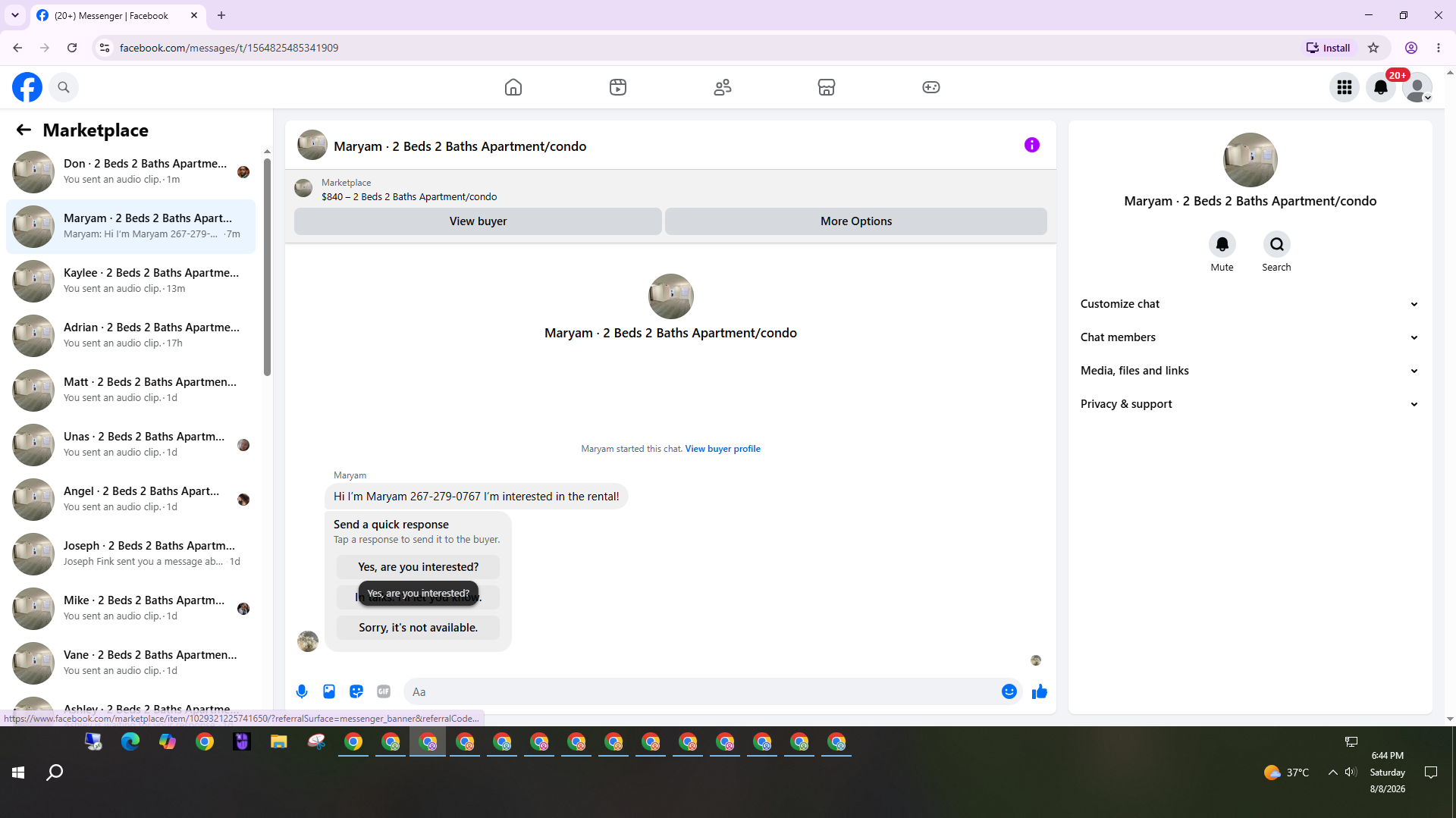The width and height of the screenshot is (1456, 818).
Task: Click the browser bookmark star icon
Action: pyautogui.click(x=1373, y=48)
